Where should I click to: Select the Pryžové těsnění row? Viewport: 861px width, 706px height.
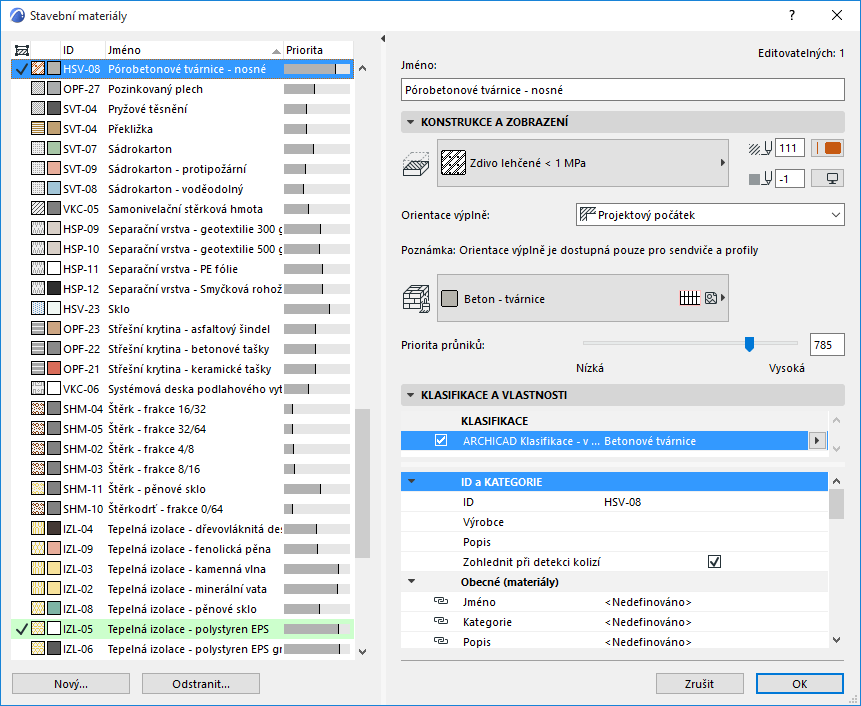pos(182,109)
